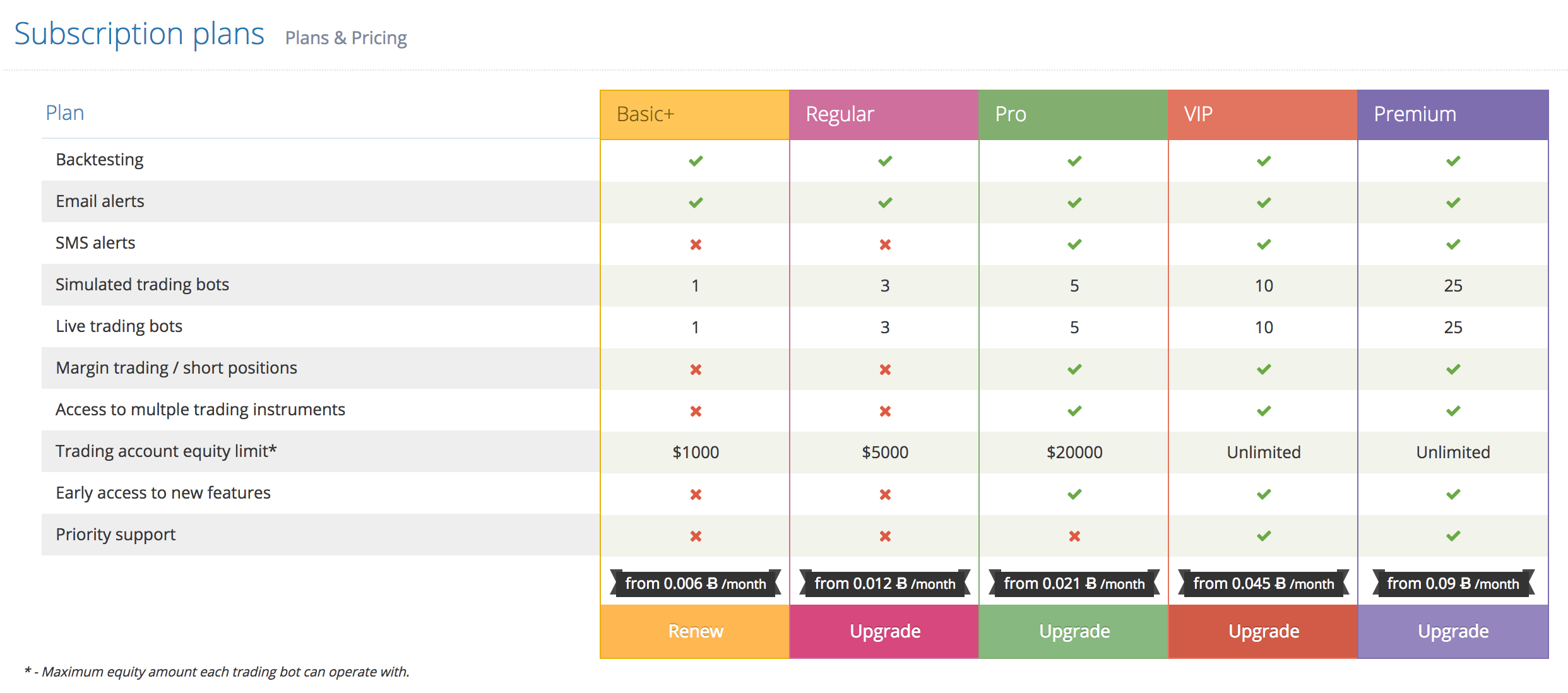Click Upgrade button for Regular plan
Viewport: 1568px width, 693px height.
(x=884, y=631)
